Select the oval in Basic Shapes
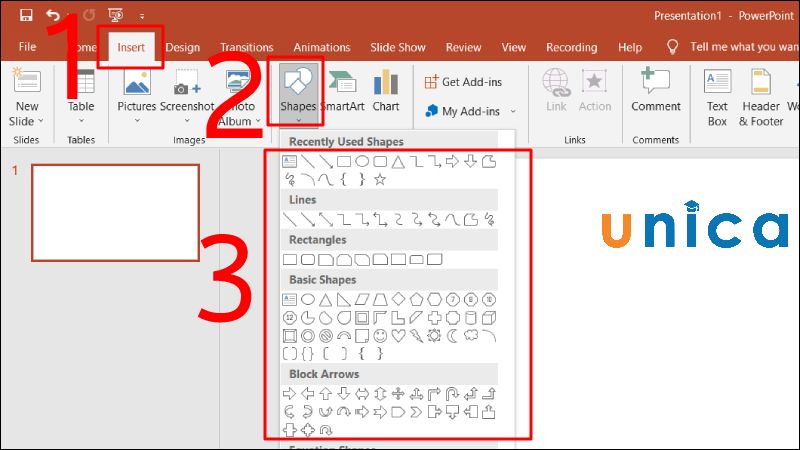Viewport: 800px width, 450px height. [x=308, y=299]
